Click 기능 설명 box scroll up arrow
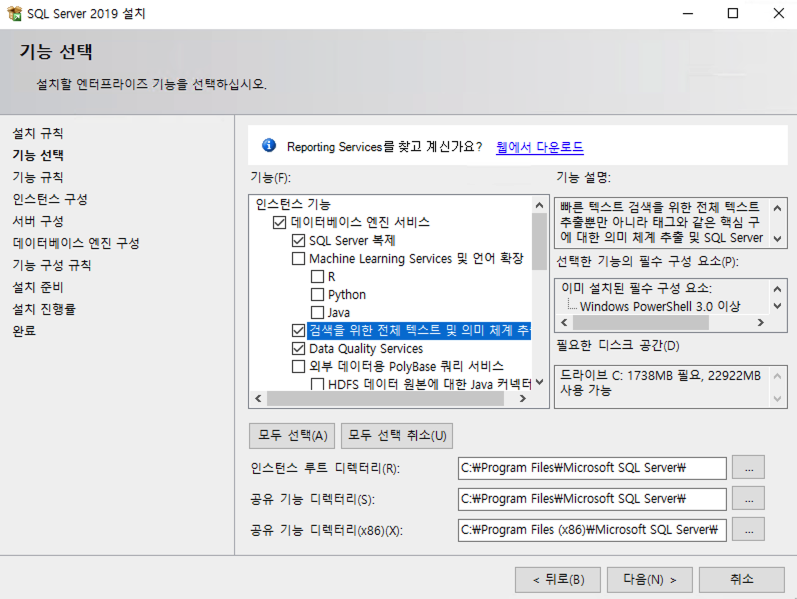797x599 pixels. tap(777, 208)
